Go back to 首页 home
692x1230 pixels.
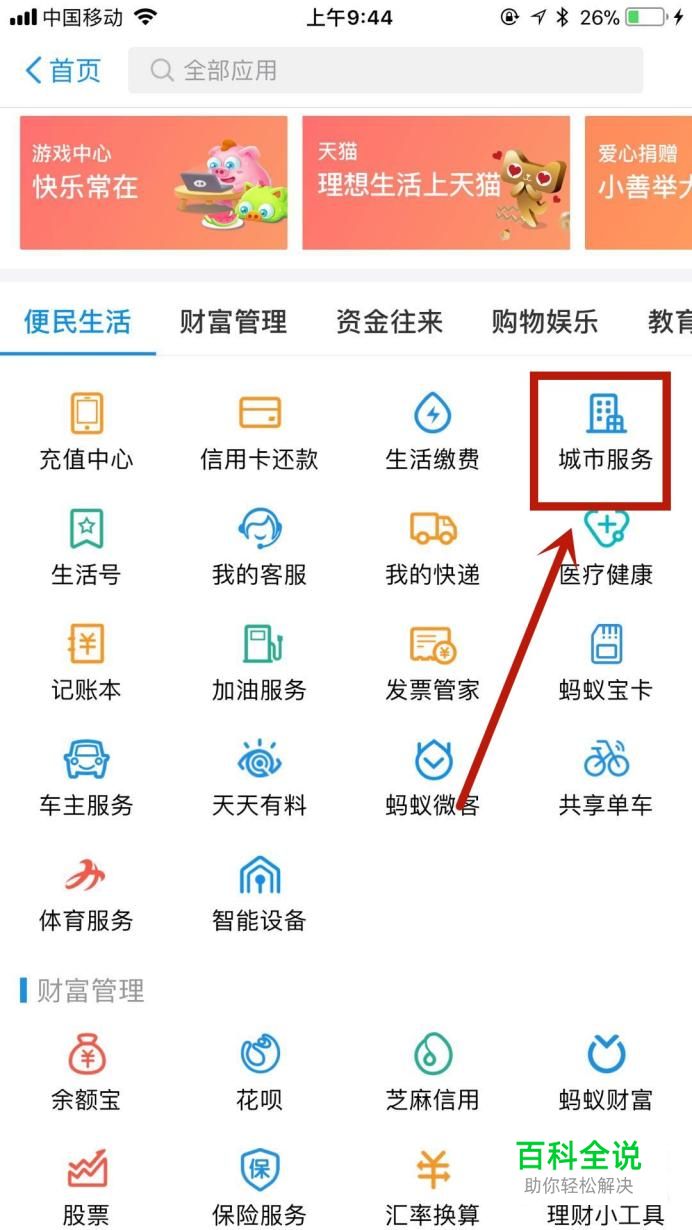(x=63, y=70)
